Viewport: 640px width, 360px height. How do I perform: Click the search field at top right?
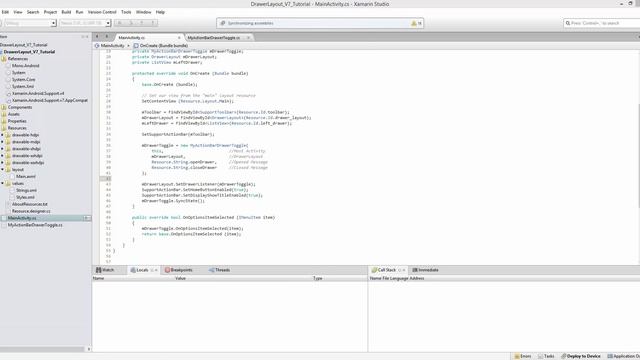[x=602, y=23]
